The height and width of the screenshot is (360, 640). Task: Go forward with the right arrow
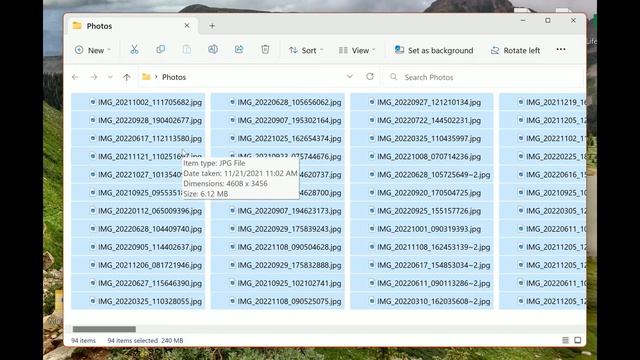coord(94,77)
